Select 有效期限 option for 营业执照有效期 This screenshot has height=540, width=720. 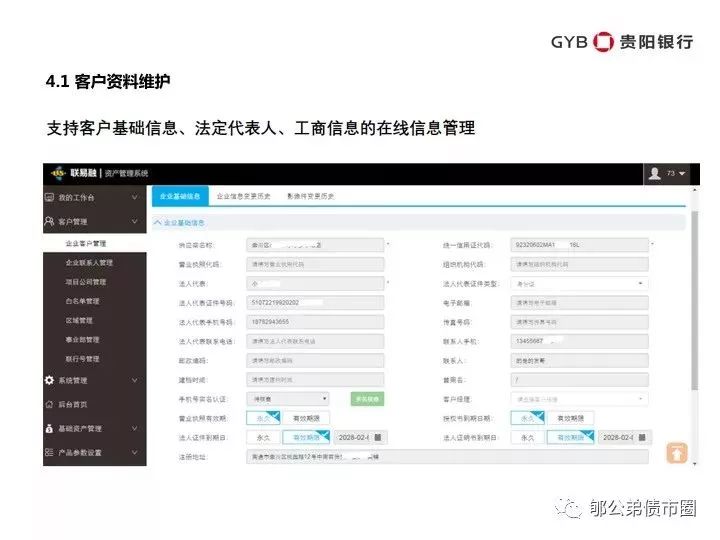[306, 418]
